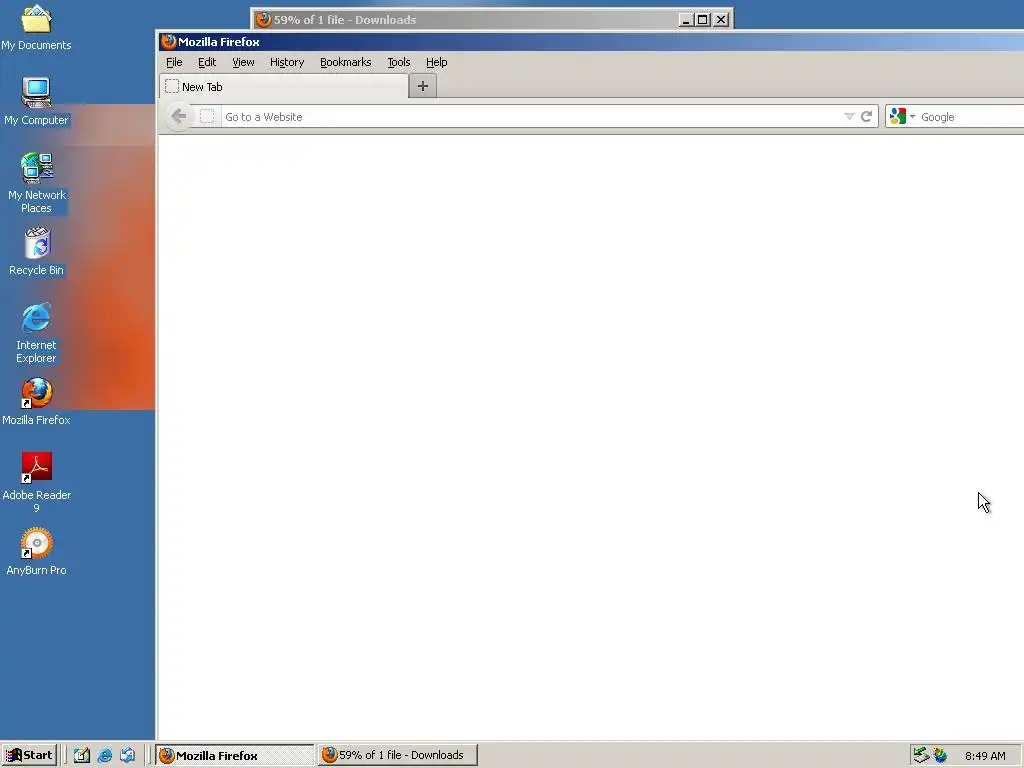Select the AnyBurn Pro desktop shortcut
The image size is (1024, 768).
tap(36, 552)
